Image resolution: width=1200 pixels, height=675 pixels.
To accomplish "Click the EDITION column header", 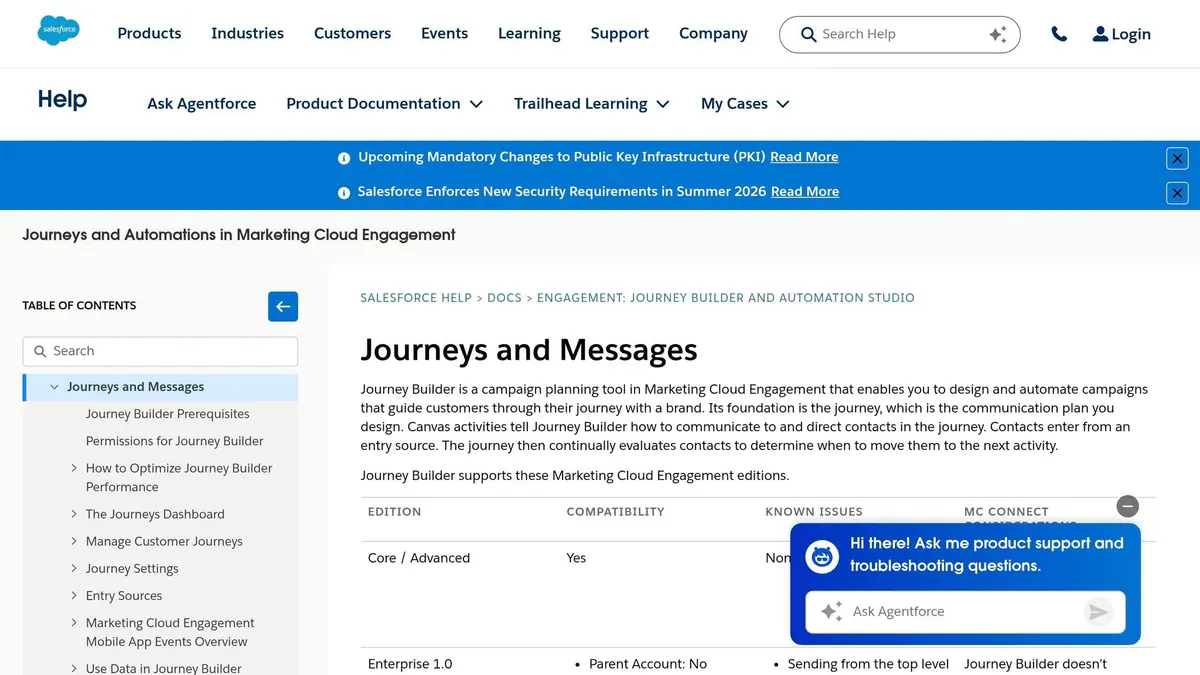I will click(x=394, y=512).
